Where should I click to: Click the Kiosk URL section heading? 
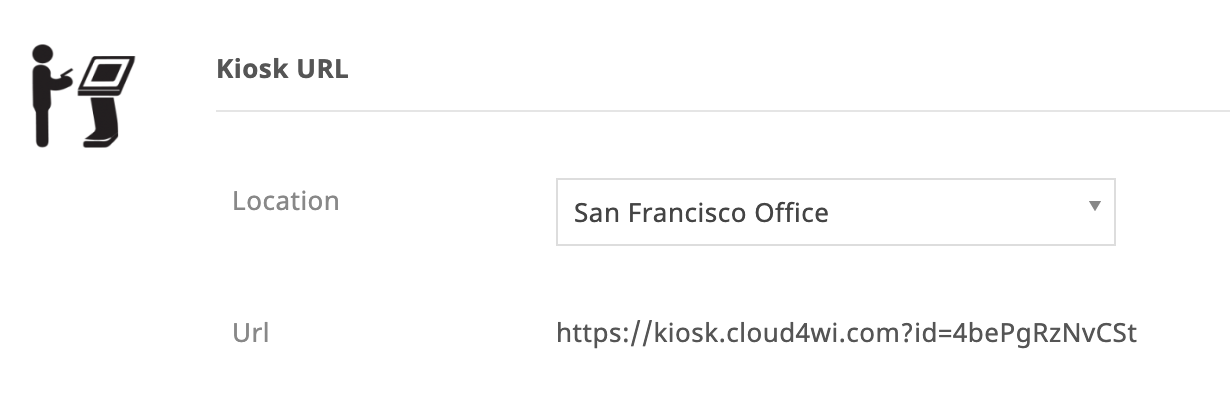point(282,70)
